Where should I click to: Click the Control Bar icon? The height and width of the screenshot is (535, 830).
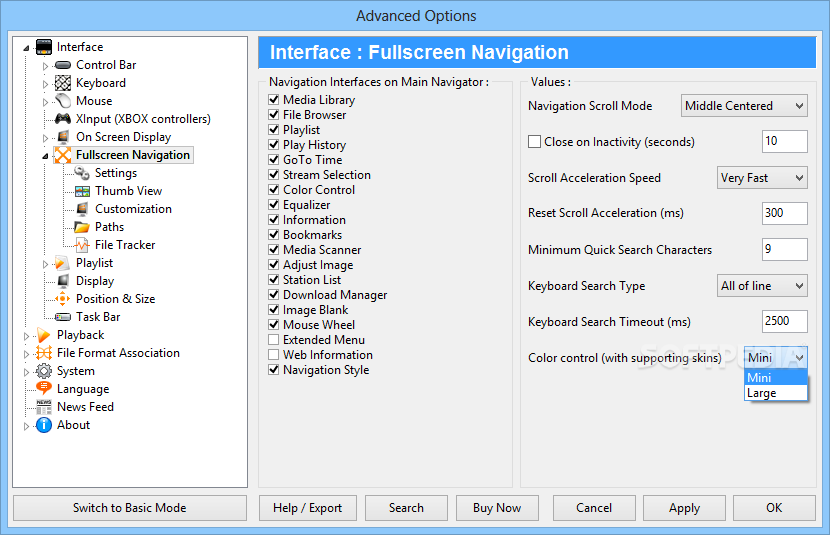(63, 65)
